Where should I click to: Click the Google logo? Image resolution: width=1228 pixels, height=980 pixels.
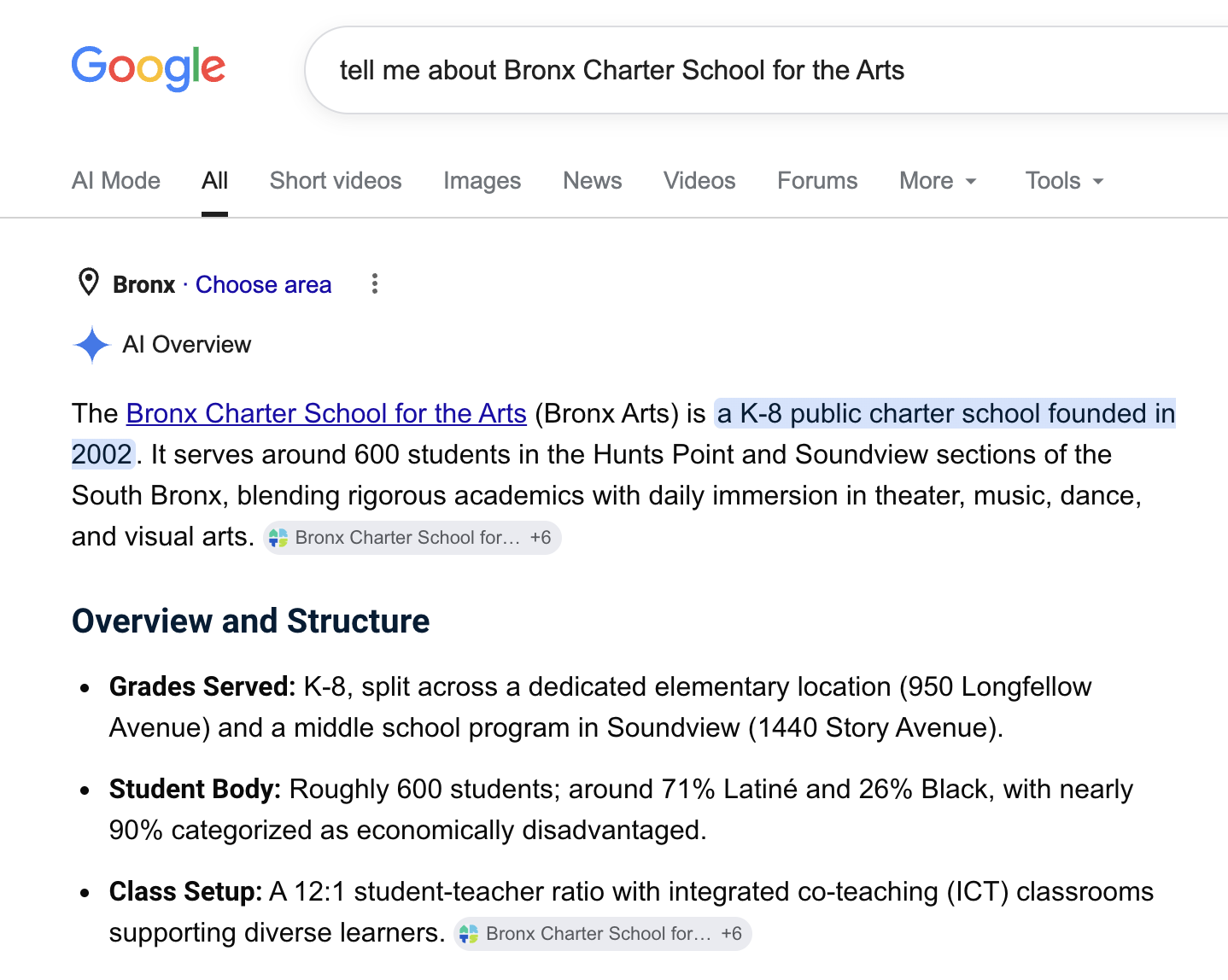[149, 68]
